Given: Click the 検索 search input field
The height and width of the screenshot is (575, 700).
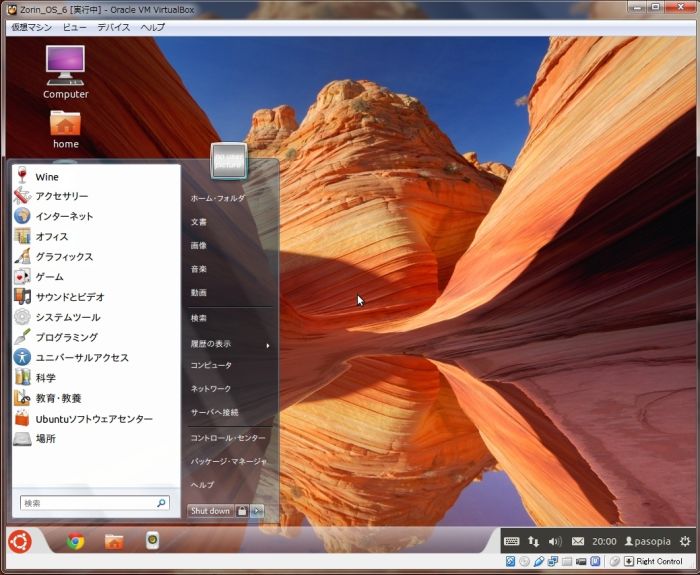Looking at the screenshot, I should (88, 503).
